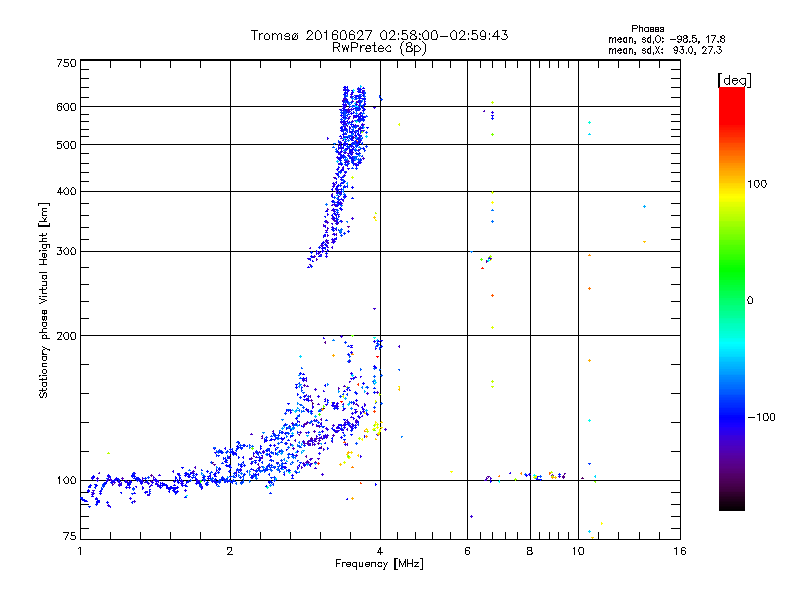The image size is (800, 600).
Task: Click the y-axis tick label "200"
Action: click(x=66, y=336)
